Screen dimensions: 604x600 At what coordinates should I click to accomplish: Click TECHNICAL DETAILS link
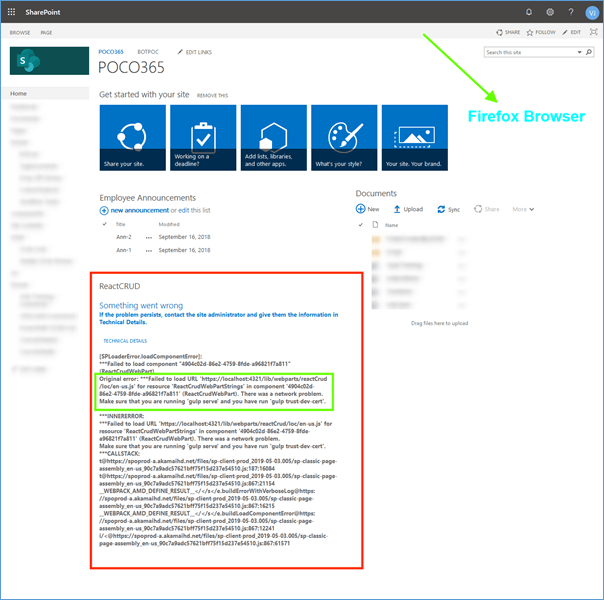pyautogui.click(x=125, y=341)
